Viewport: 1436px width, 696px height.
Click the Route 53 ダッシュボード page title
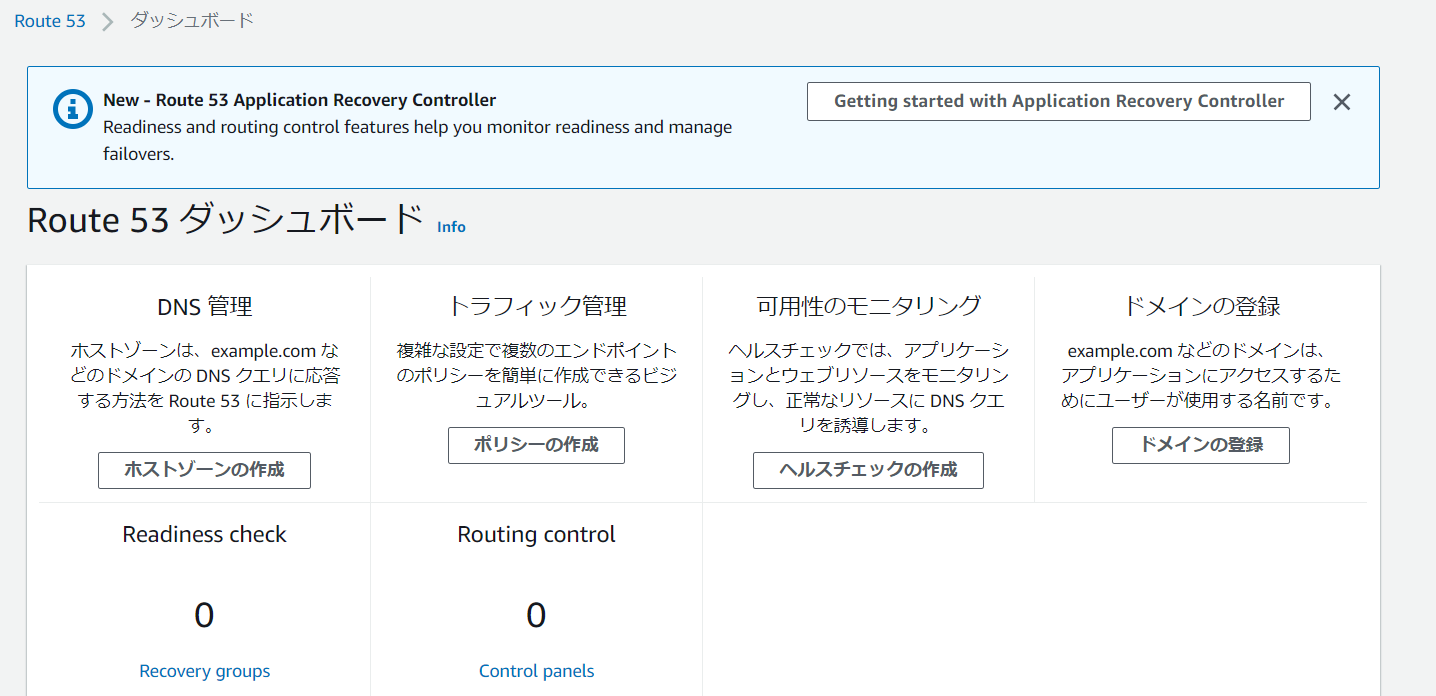point(226,220)
